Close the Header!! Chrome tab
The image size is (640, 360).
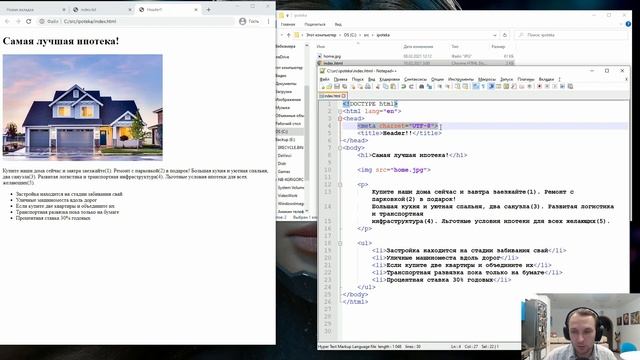point(196,9)
